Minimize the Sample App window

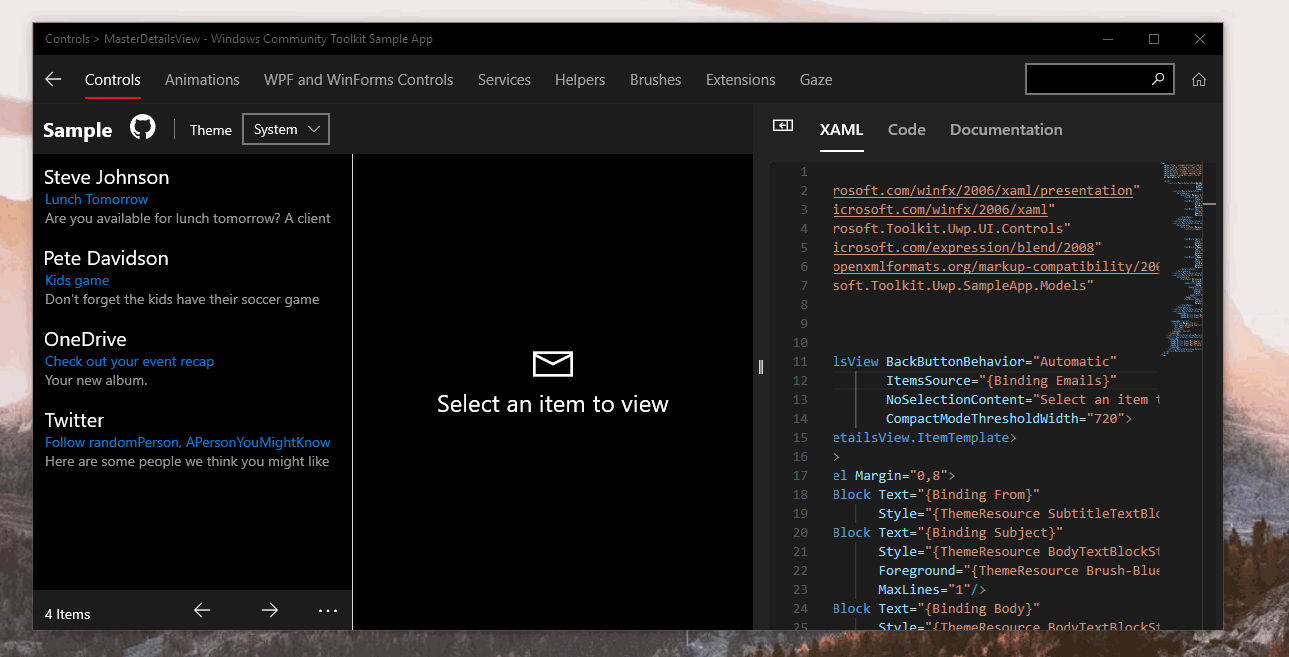tap(1108, 39)
